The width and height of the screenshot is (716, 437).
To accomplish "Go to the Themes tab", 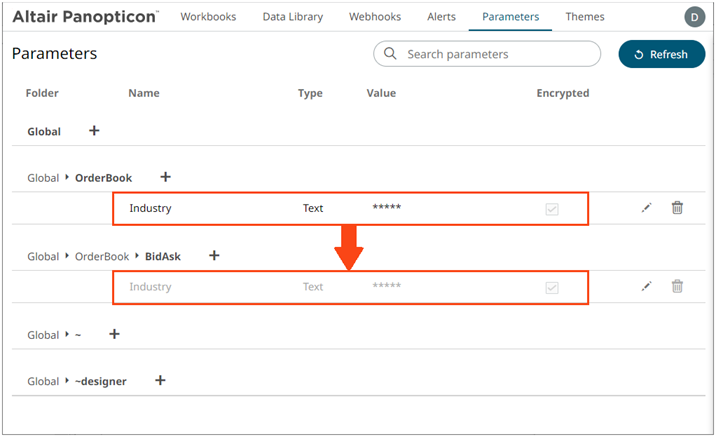I will pos(584,17).
